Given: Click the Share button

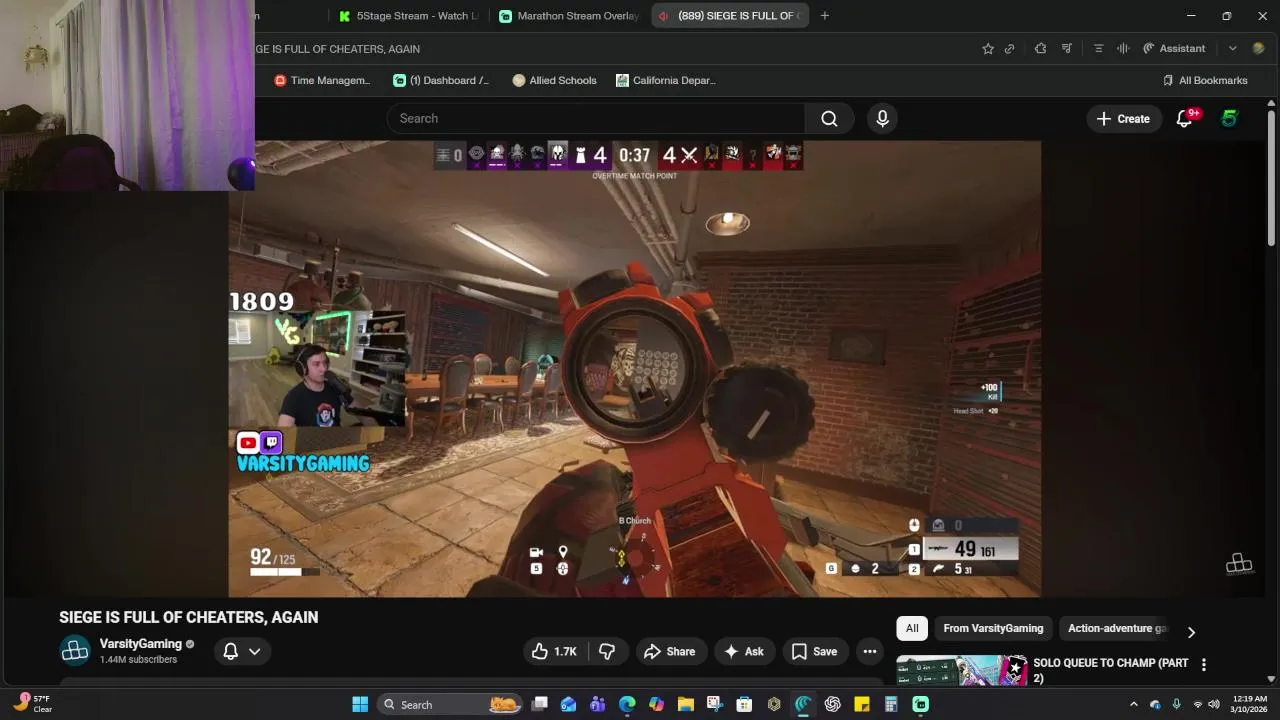Looking at the screenshot, I should click(669, 651).
